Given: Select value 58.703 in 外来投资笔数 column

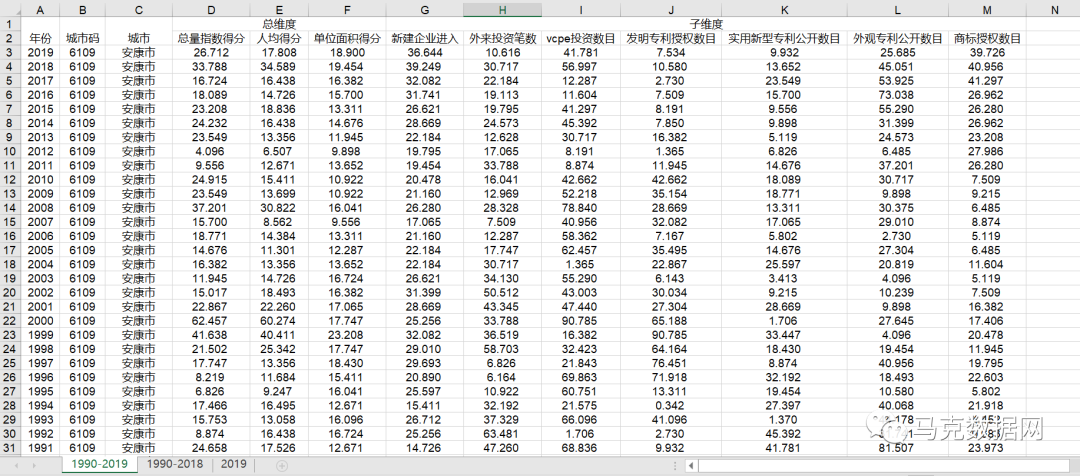Looking at the screenshot, I should coord(502,349).
